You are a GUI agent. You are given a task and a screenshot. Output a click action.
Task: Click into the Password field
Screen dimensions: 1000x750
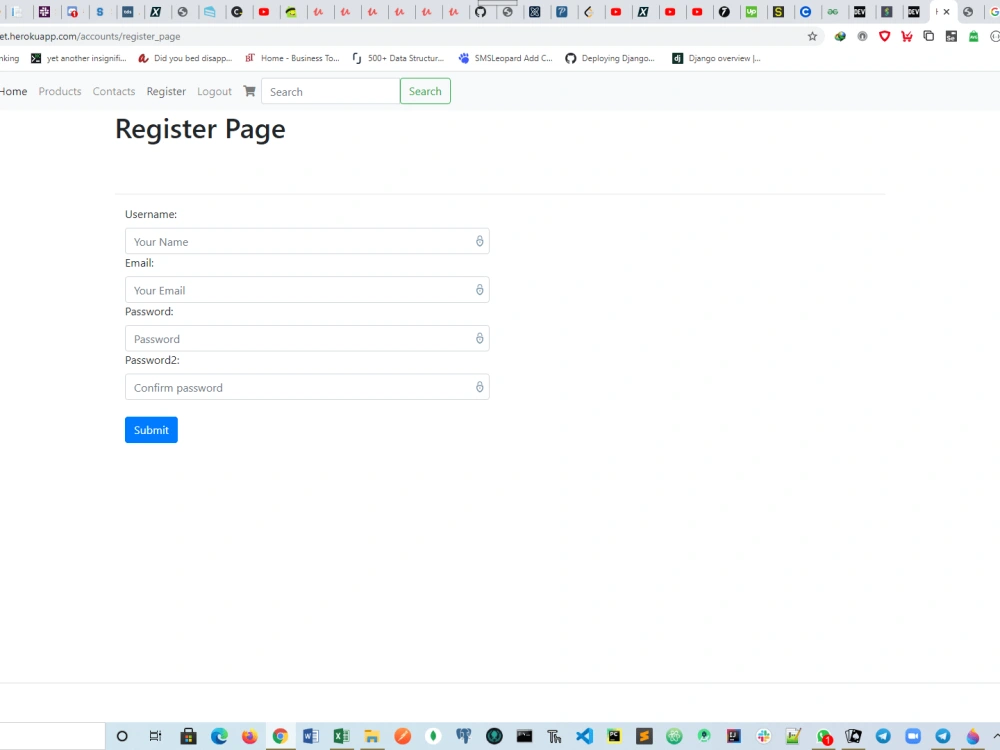(307, 338)
